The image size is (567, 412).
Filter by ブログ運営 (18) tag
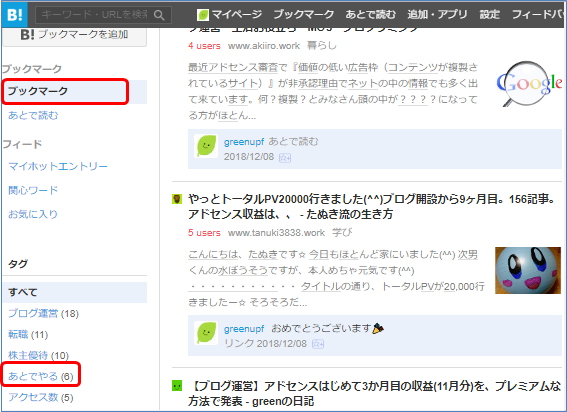43,314
